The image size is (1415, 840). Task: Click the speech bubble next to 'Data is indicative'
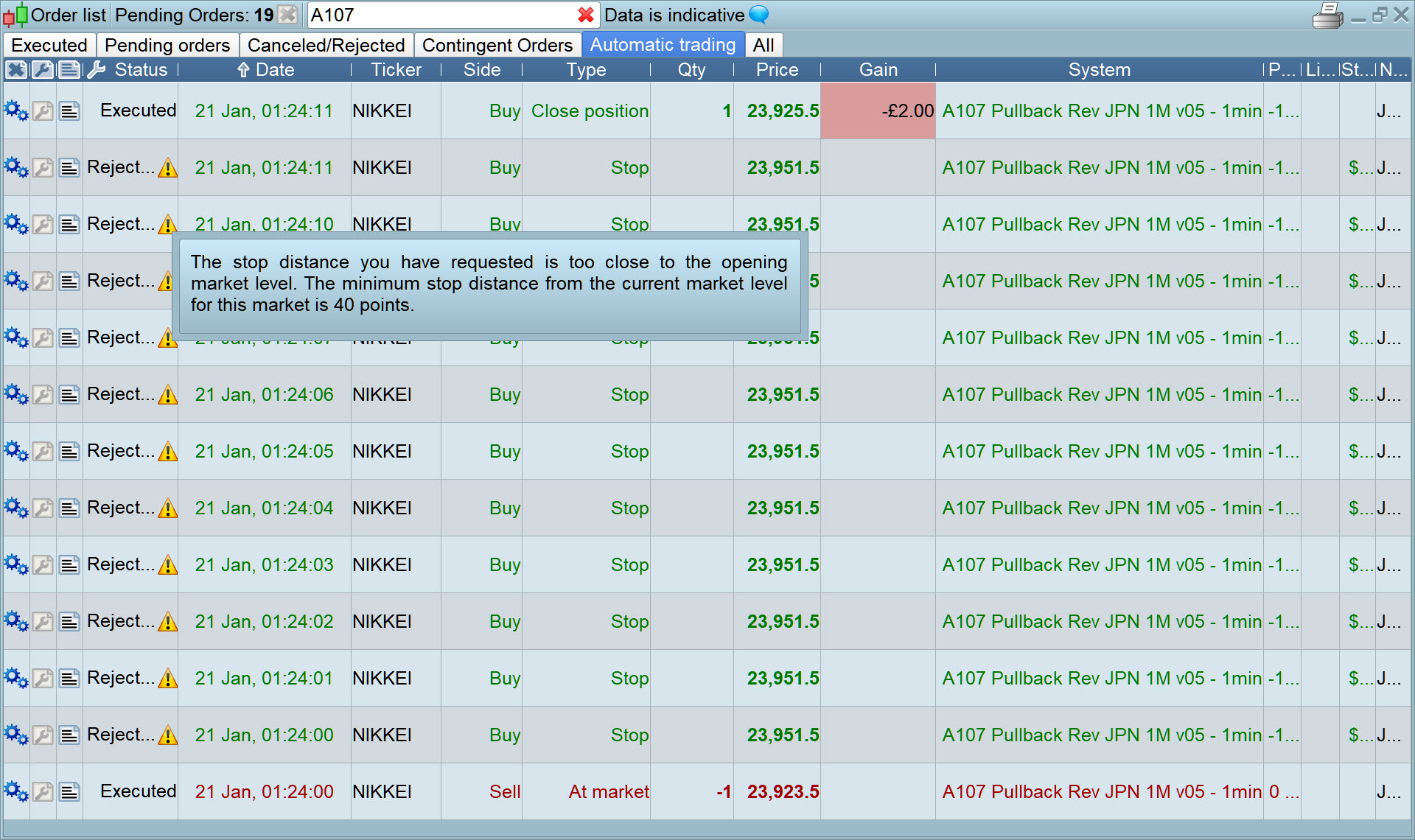coord(758,15)
